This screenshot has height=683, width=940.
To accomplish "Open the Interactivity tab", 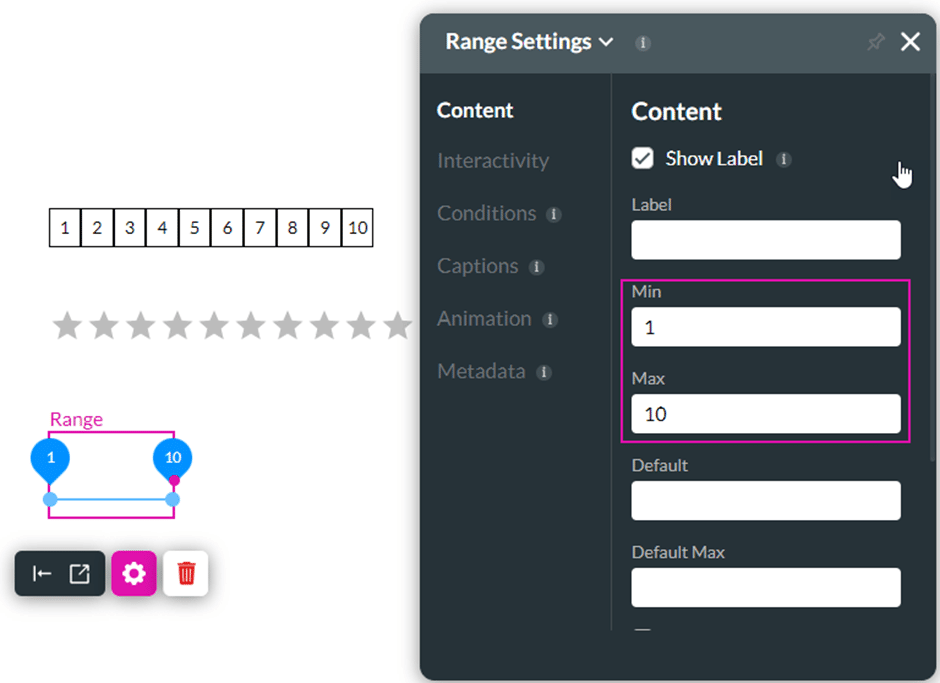I will (x=493, y=161).
